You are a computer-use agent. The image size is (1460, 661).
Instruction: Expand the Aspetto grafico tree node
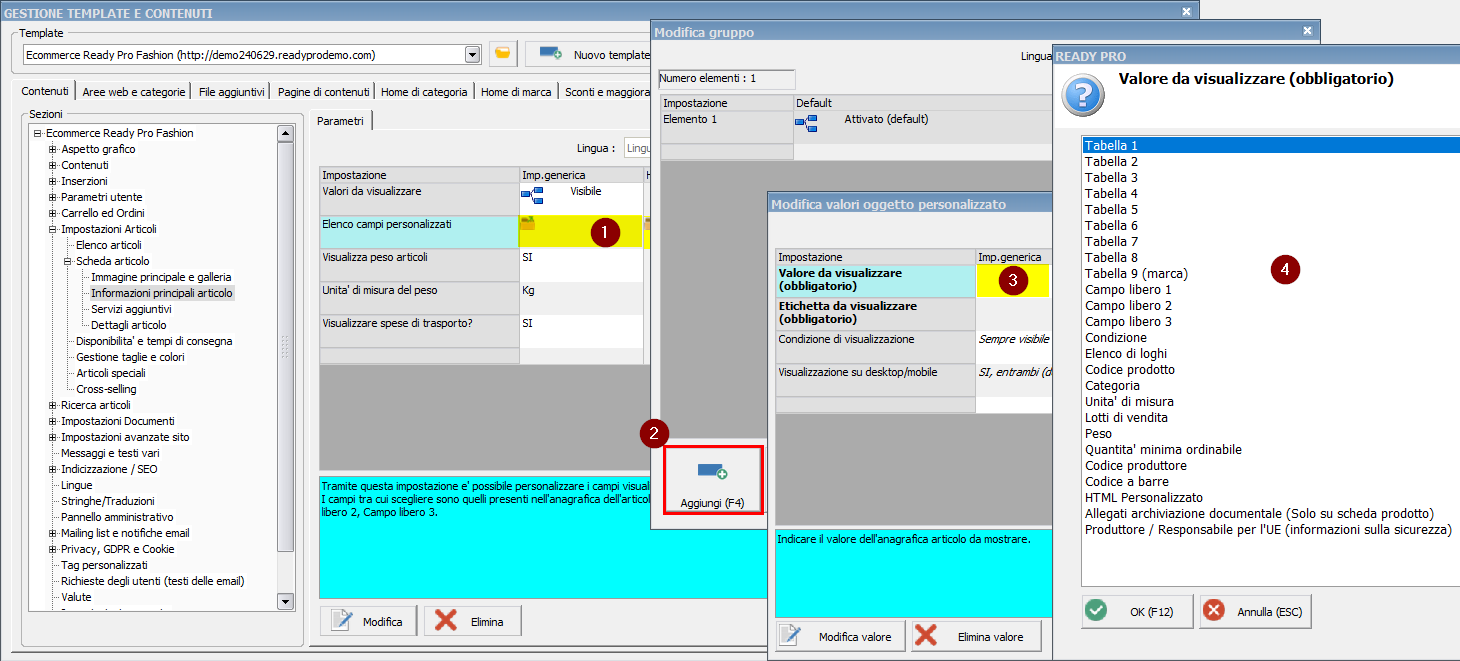(53, 149)
